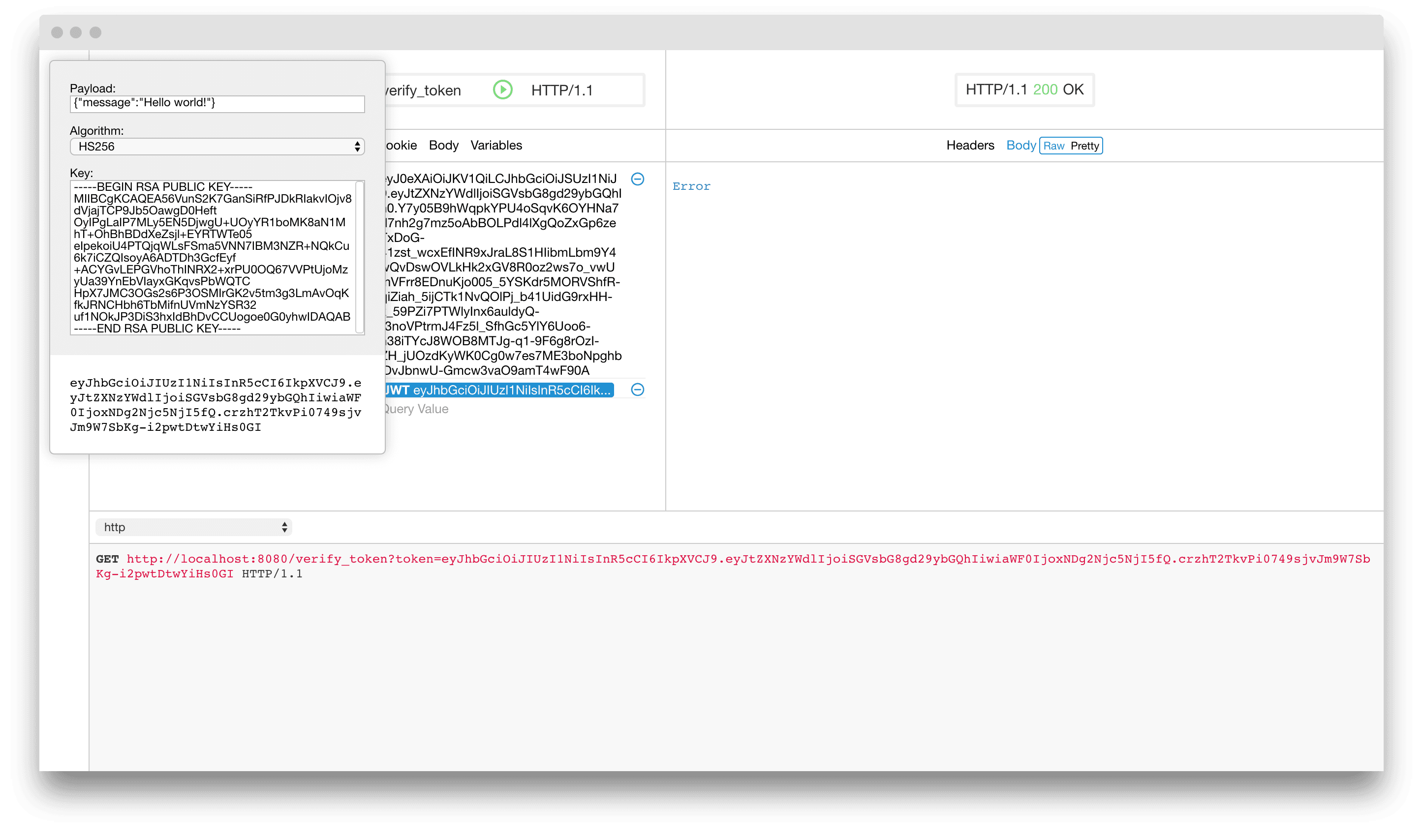Click the generated JWT output text in popup
The image size is (1423, 840).
216,405
